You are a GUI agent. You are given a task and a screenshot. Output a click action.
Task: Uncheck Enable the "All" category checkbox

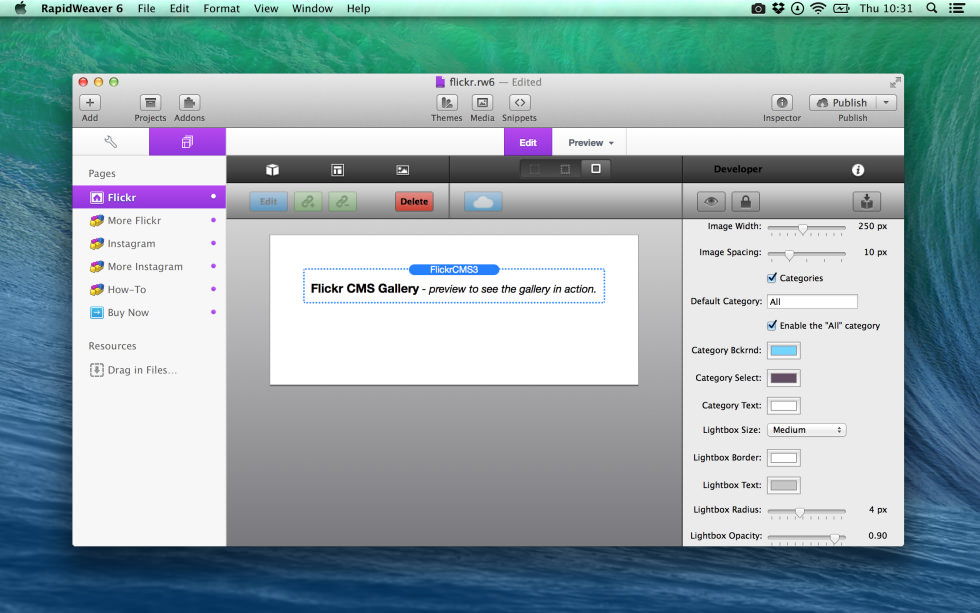click(772, 325)
